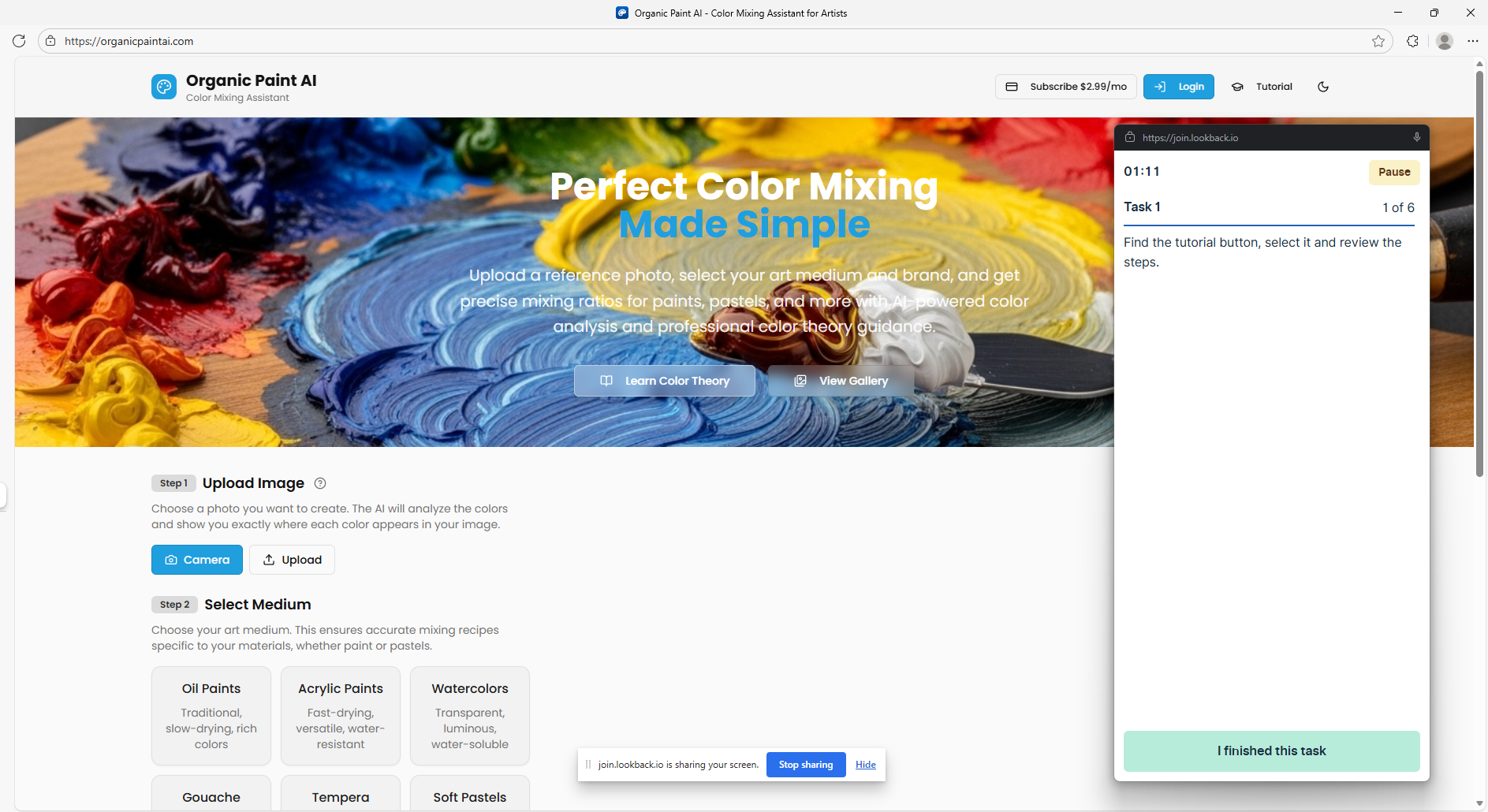Select the Oil Paints medium card
The width and height of the screenshot is (1488, 812).
tap(211, 715)
